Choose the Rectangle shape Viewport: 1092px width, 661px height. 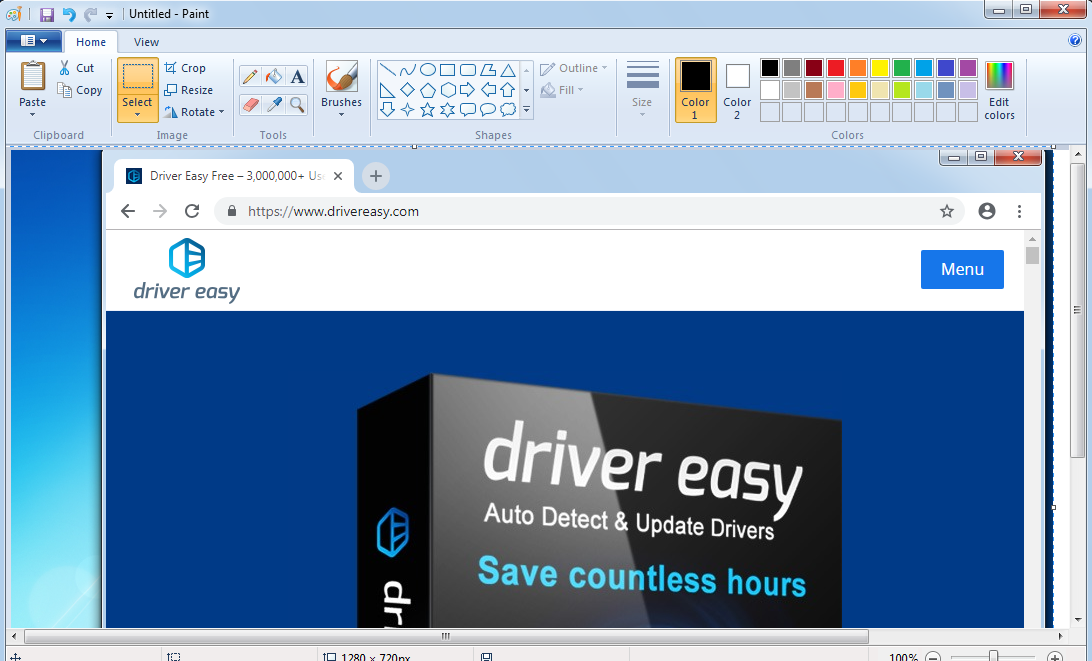tap(448, 70)
